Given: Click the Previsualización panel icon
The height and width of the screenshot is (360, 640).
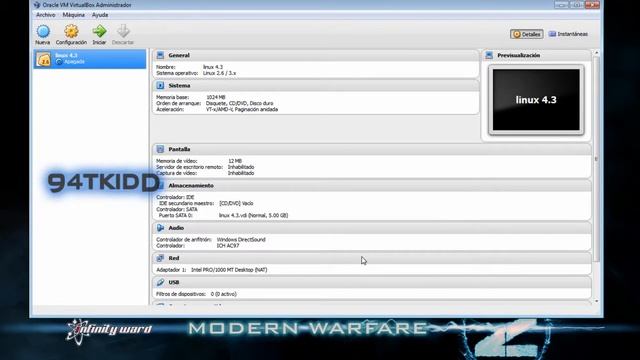Looking at the screenshot, I should coord(489,55).
